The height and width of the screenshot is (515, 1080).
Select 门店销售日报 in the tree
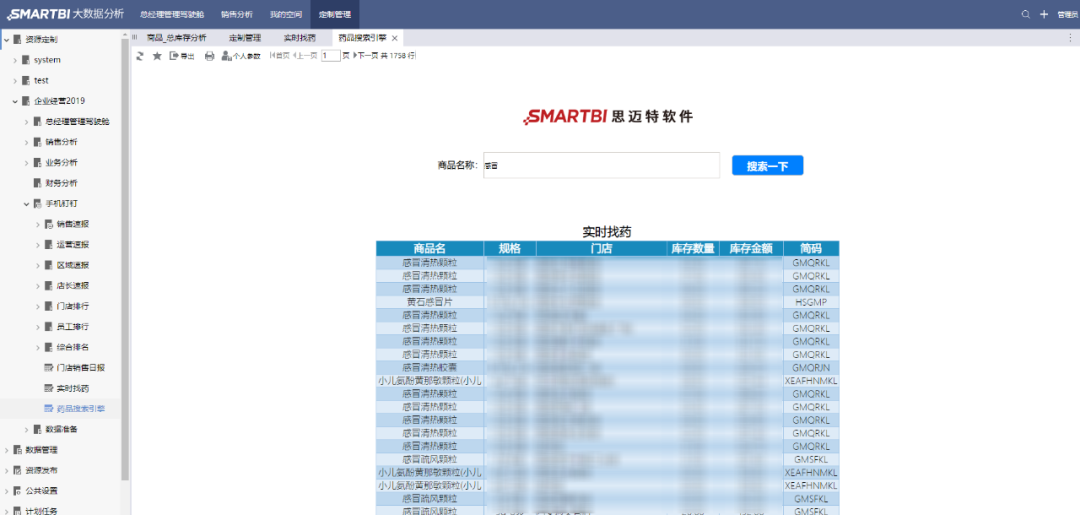(x=80, y=368)
